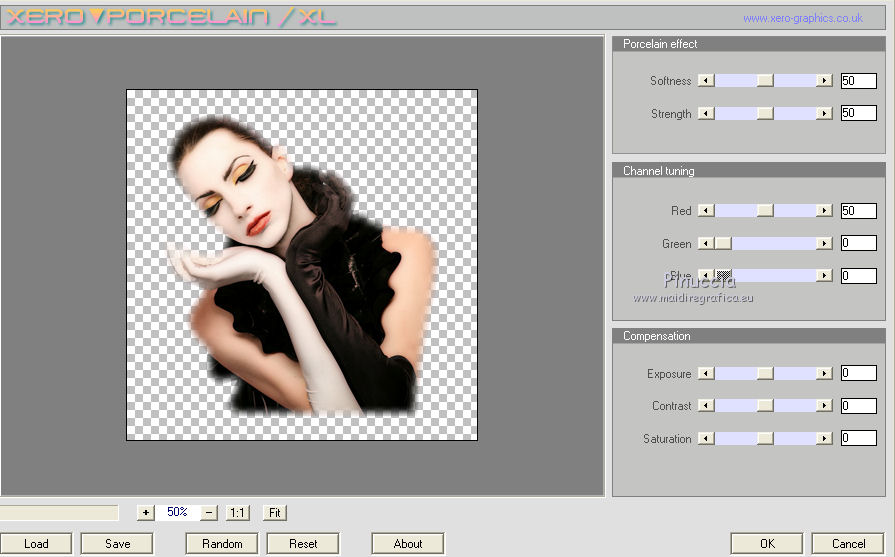This screenshot has height=557, width=895.
Task: Click the Random settings button
Action: tap(221, 544)
